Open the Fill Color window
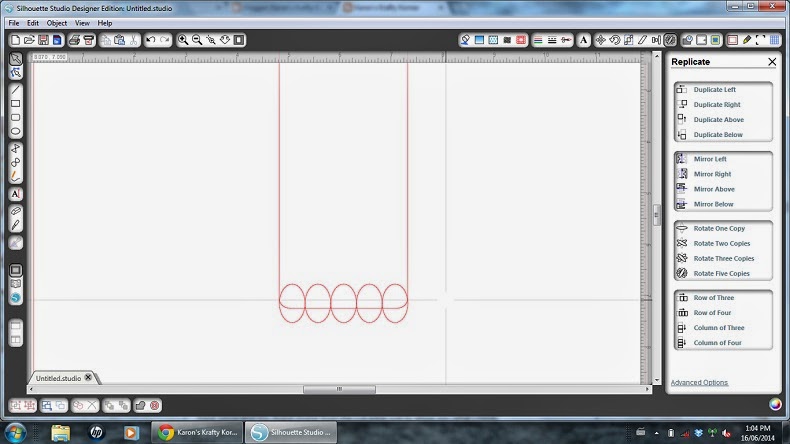 [x=465, y=40]
